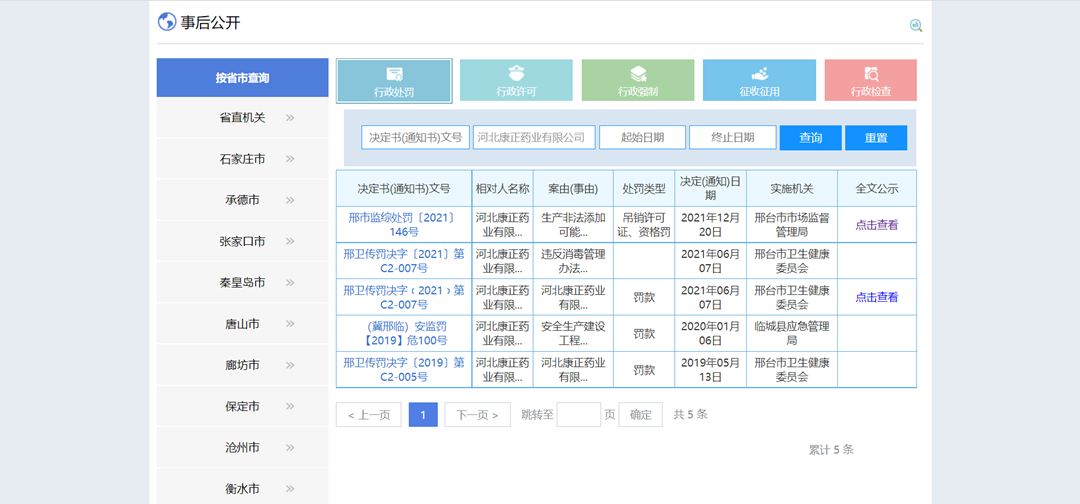
Task: Choose the 征收征用 category tile
Action: pyautogui.click(x=759, y=81)
